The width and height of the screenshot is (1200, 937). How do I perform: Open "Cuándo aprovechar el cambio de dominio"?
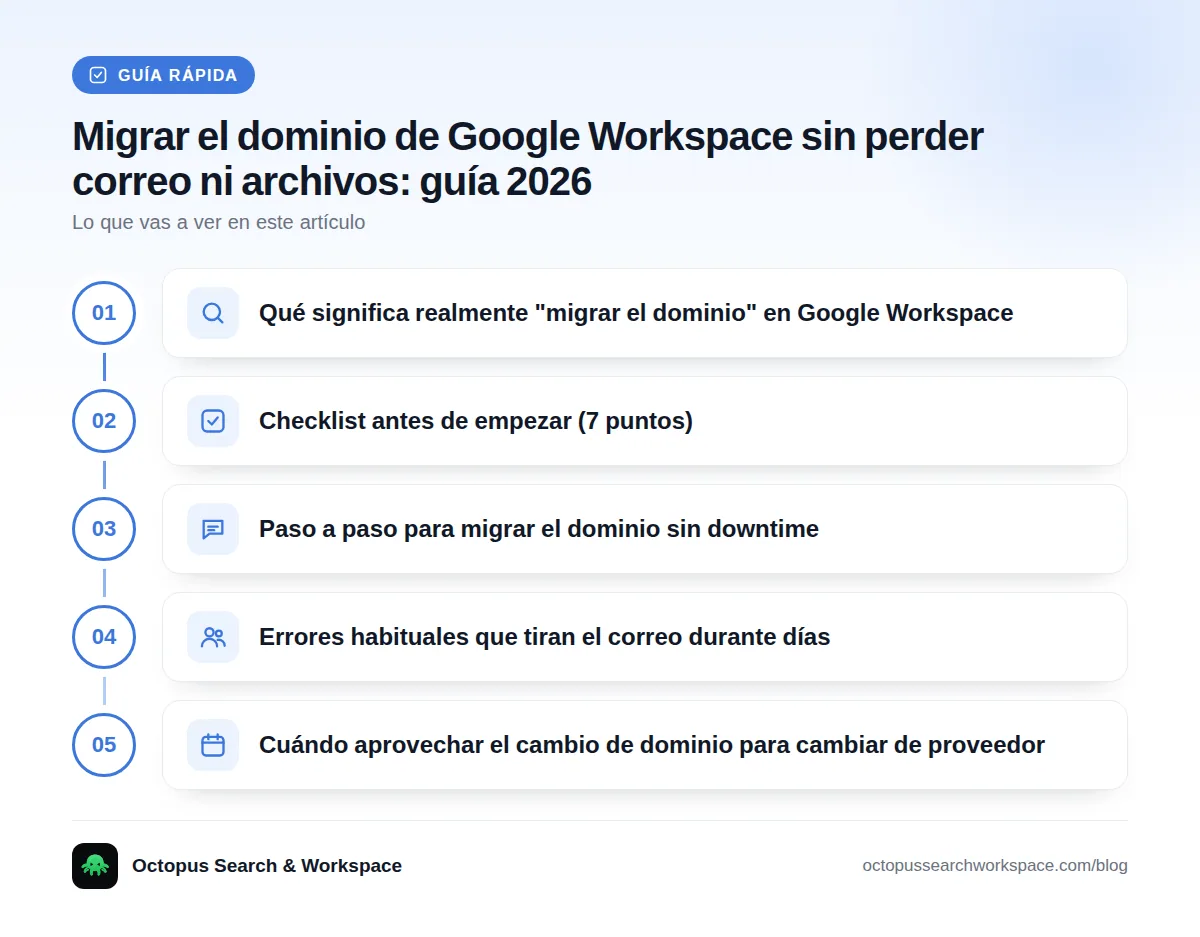(x=645, y=745)
